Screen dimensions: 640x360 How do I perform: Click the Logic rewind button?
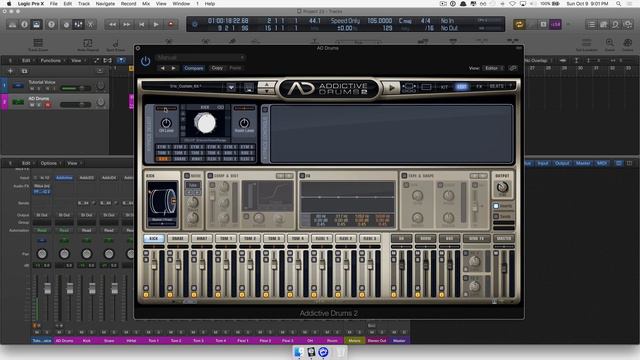click(x=112, y=24)
